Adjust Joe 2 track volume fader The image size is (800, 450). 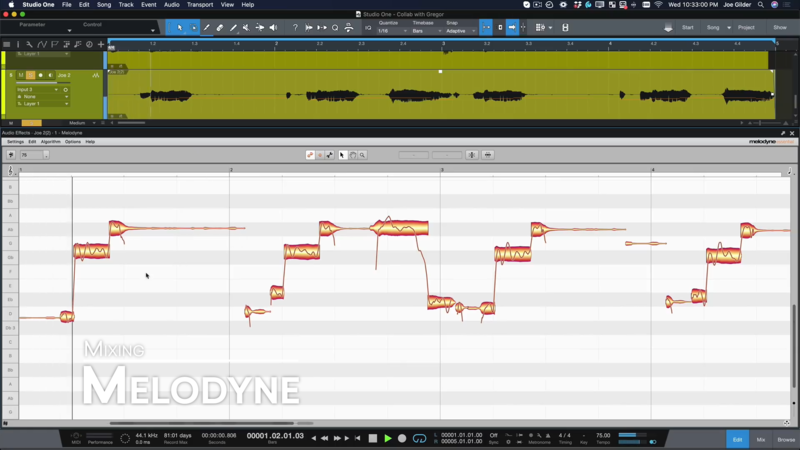[43, 82]
